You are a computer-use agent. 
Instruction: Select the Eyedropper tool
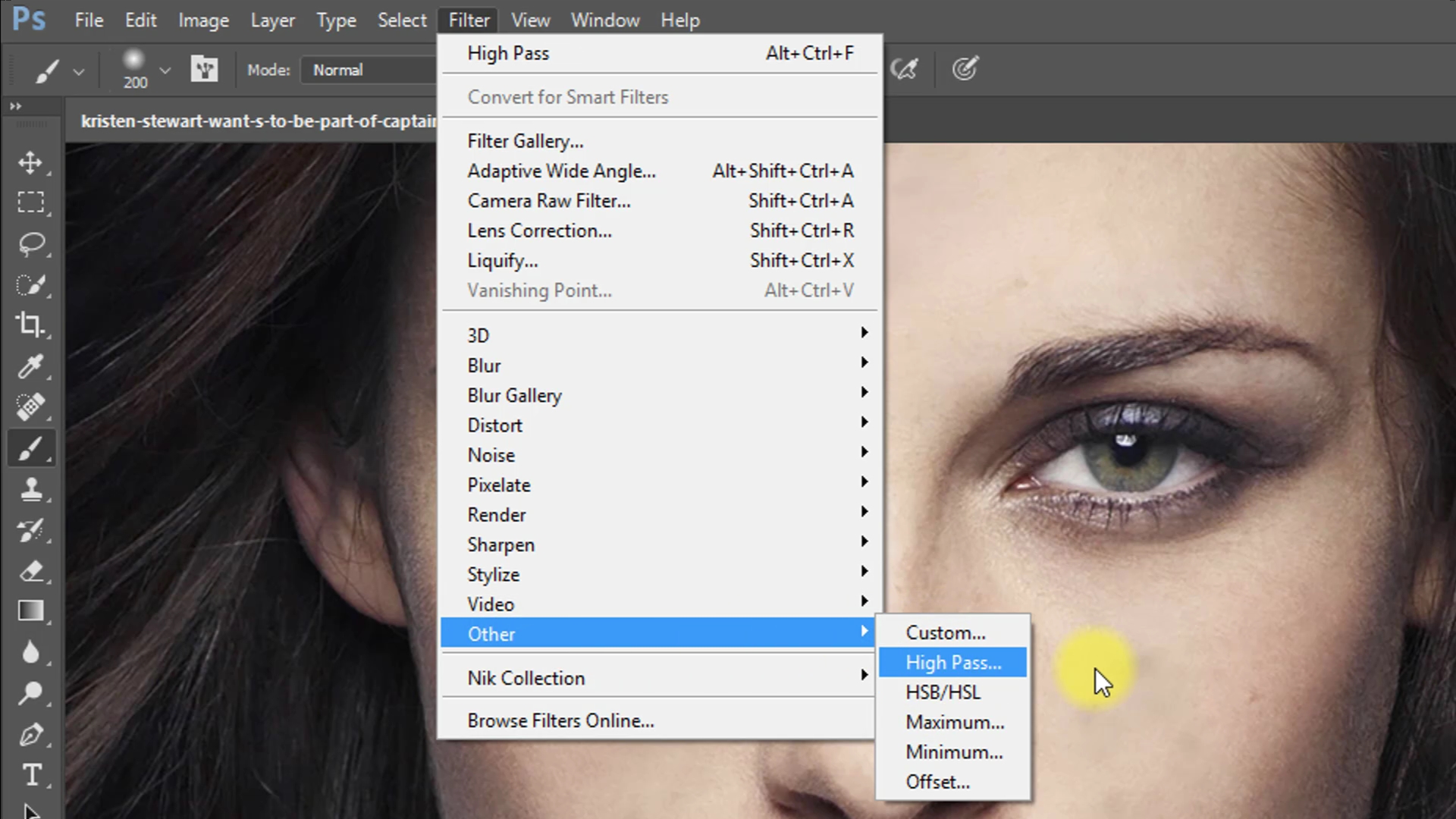[x=30, y=366]
